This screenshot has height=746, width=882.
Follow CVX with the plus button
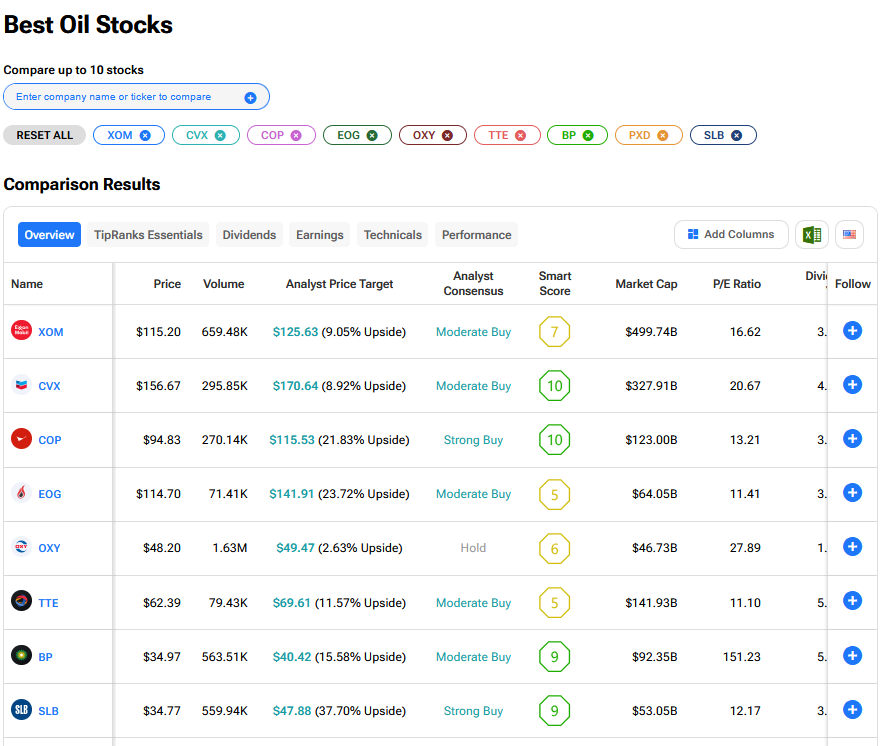[x=852, y=385]
